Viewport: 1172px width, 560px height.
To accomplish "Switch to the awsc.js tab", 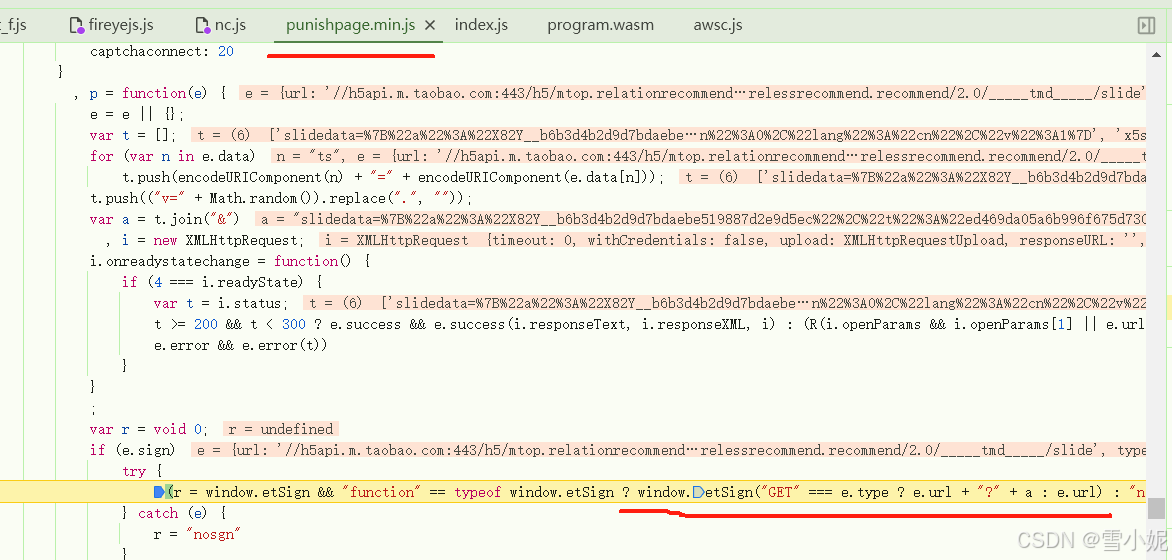I will click(718, 25).
